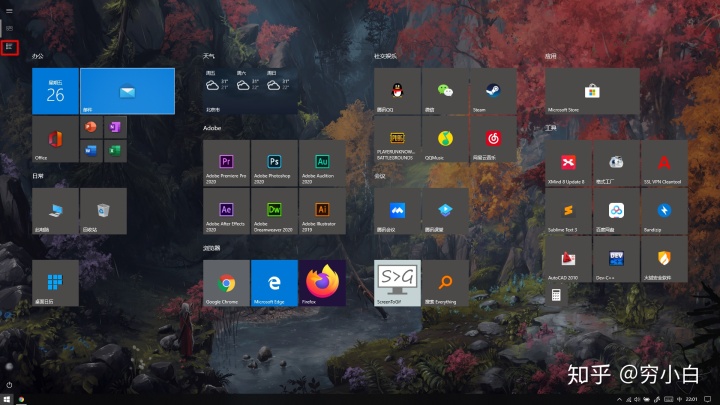Open the Tencent Classroom tile

coord(445,211)
